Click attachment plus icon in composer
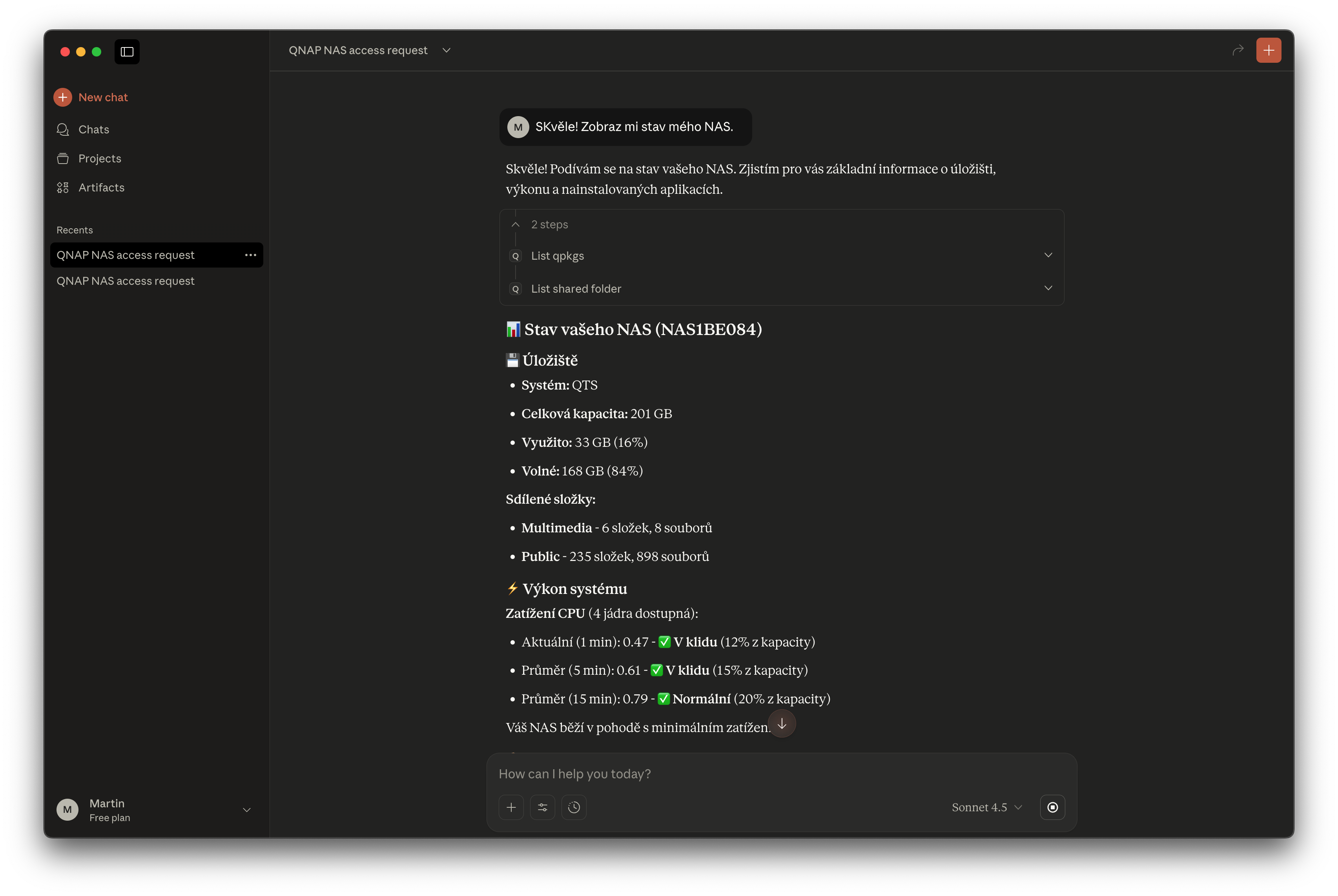The height and width of the screenshot is (896, 1338). point(511,807)
